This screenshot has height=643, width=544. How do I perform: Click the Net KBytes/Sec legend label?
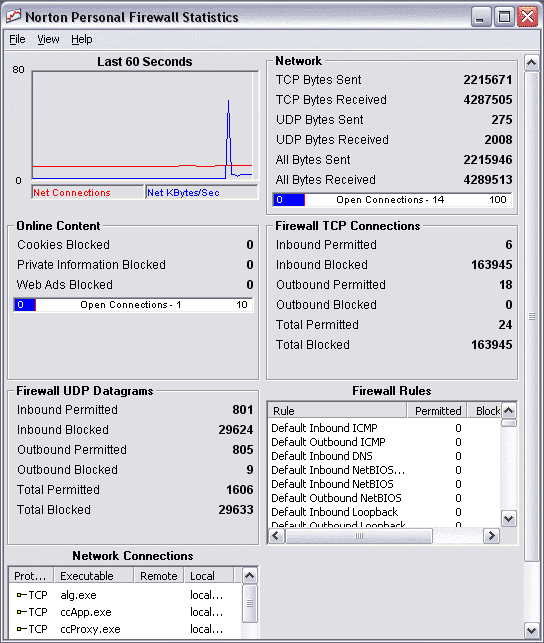pos(183,193)
